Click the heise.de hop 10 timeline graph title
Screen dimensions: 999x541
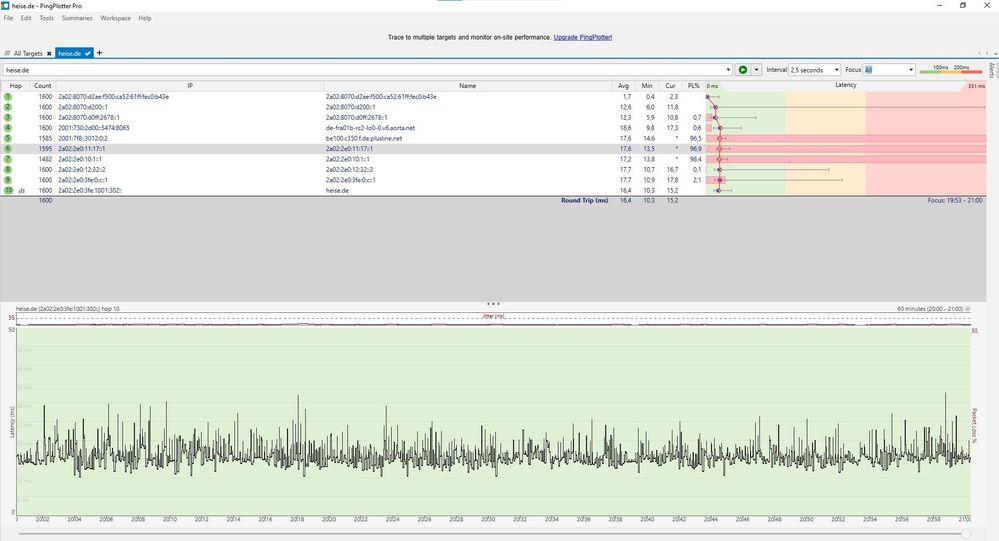68,308
